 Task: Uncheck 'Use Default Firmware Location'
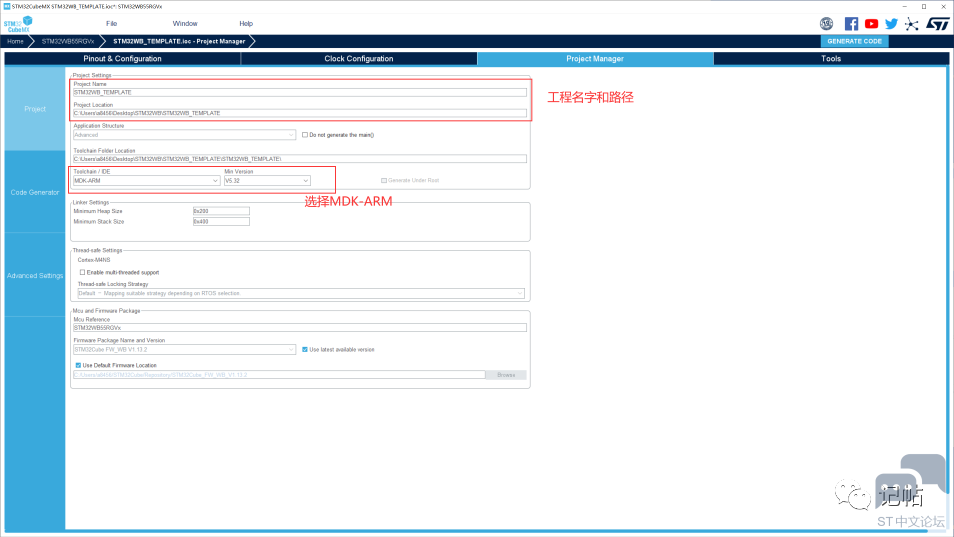point(78,365)
